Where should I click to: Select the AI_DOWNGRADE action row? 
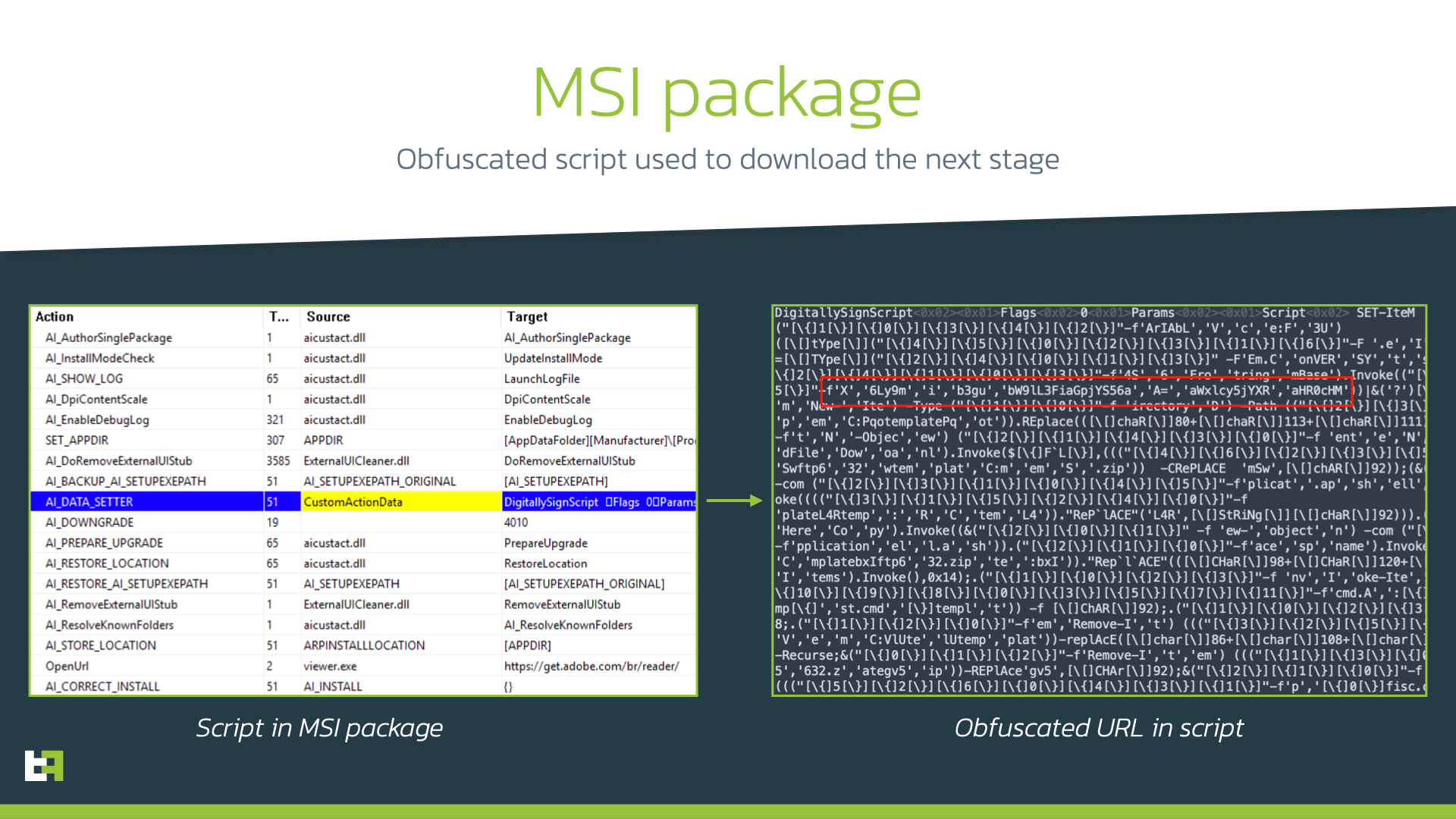(363, 522)
